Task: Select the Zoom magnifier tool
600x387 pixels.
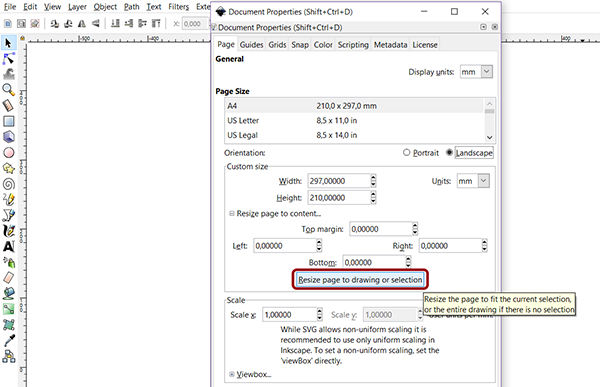Action: (8, 90)
